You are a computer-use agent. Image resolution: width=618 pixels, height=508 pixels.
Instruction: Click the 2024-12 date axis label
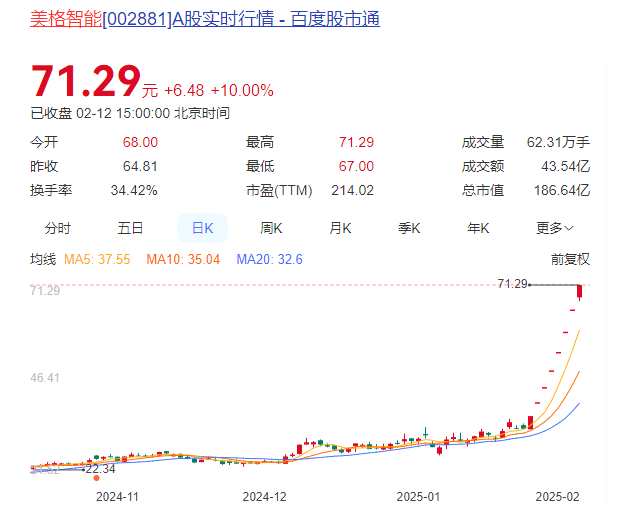coord(264,497)
